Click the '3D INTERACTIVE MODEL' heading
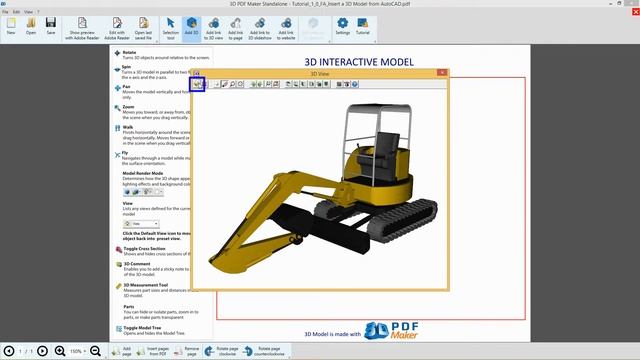This screenshot has height=360, width=640. click(x=359, y=62)
